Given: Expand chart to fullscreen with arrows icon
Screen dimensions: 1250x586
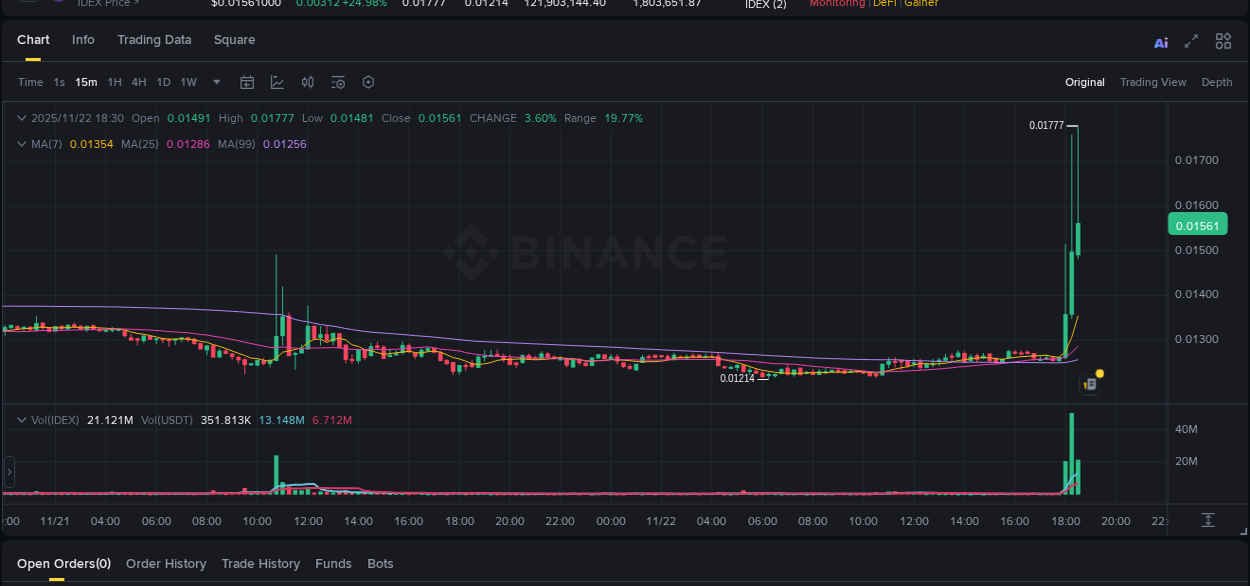Looking at the screenshot, I should pos(1191,42).
